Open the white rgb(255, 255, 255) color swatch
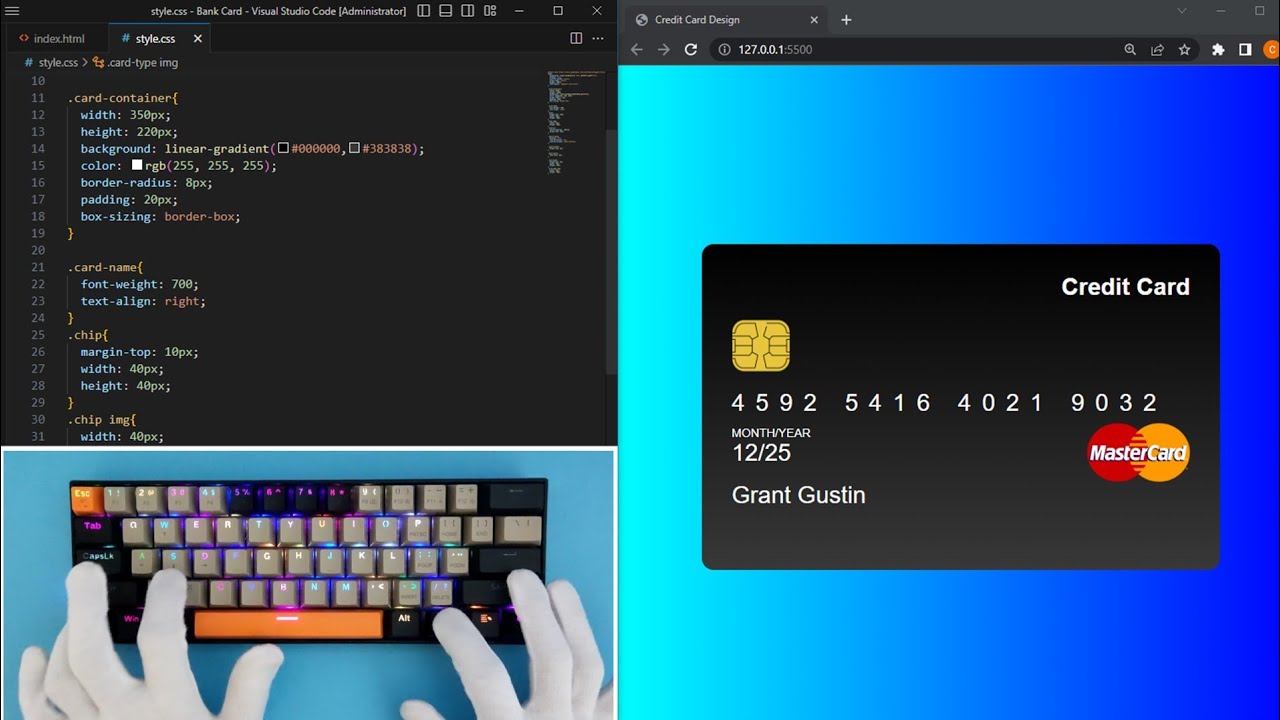 point(137,165)
